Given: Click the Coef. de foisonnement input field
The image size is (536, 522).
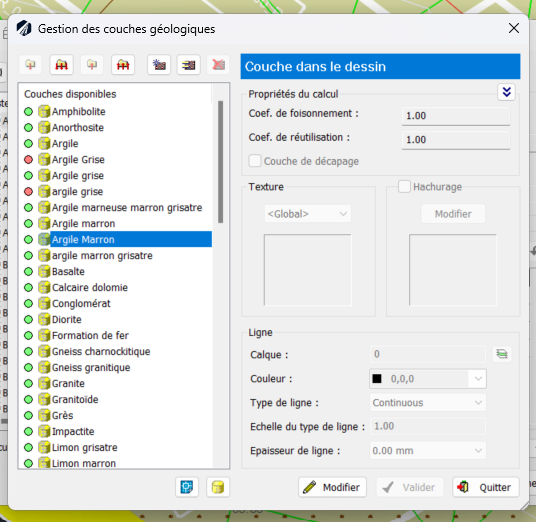Looking at the screenshot, I should tap(456, 116).
